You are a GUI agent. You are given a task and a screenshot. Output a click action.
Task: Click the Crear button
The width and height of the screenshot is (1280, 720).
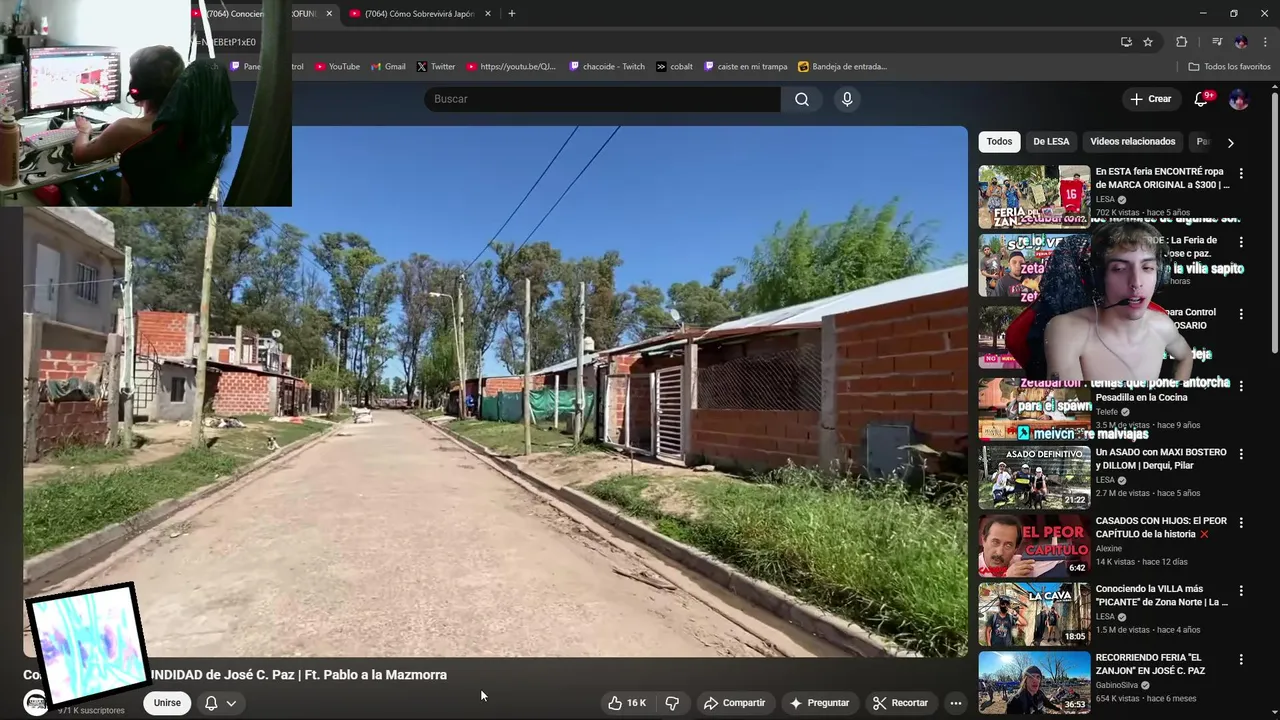1151,99
